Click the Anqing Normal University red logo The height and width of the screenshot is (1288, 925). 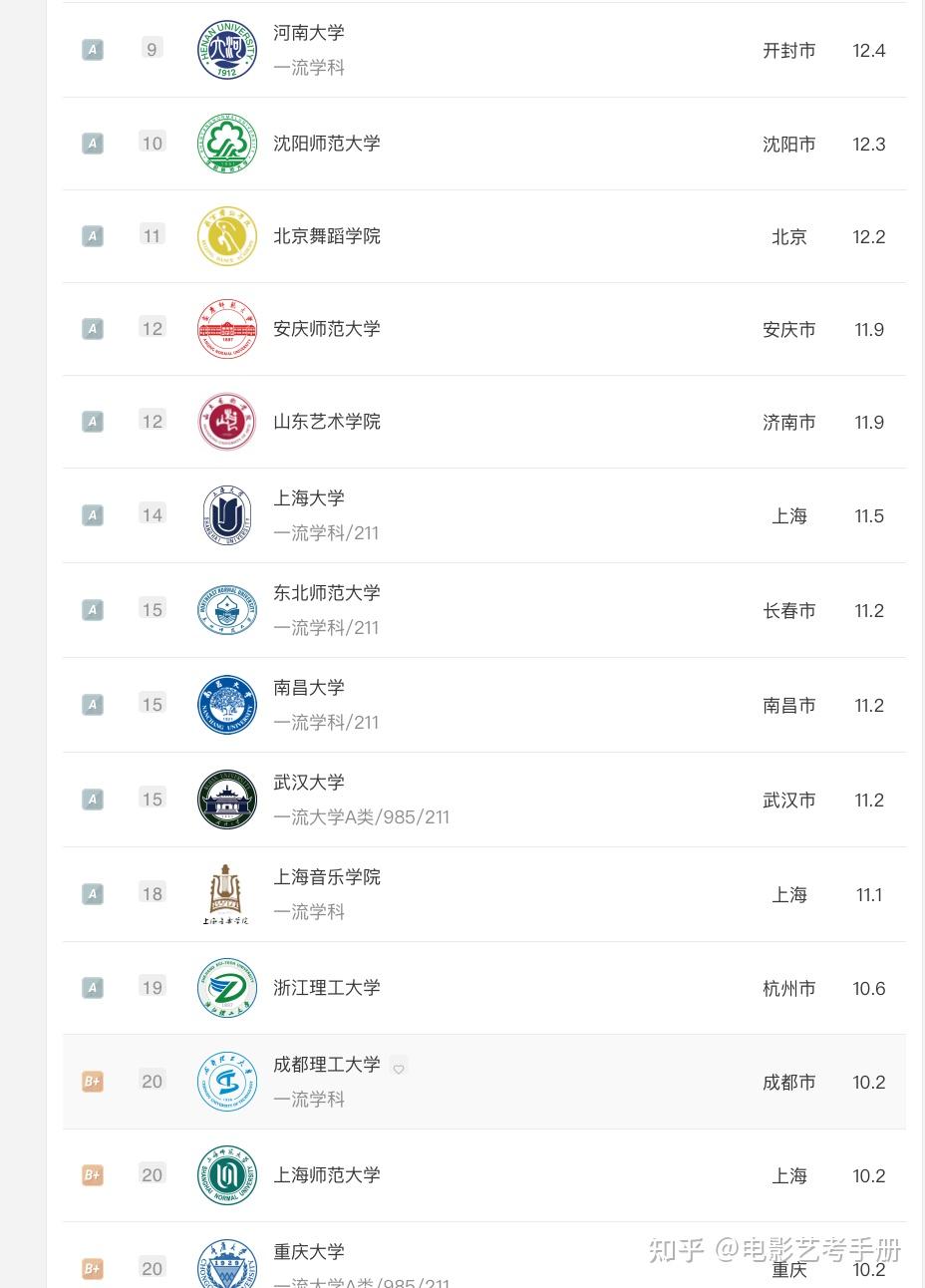tap(227, 329)
